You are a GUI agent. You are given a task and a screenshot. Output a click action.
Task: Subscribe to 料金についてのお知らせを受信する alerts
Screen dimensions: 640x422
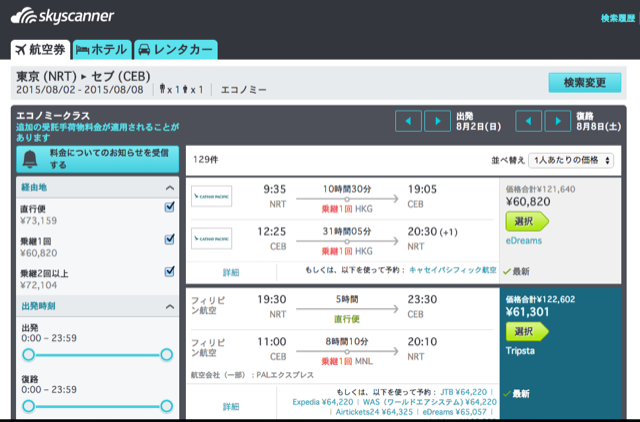point(98,159)
